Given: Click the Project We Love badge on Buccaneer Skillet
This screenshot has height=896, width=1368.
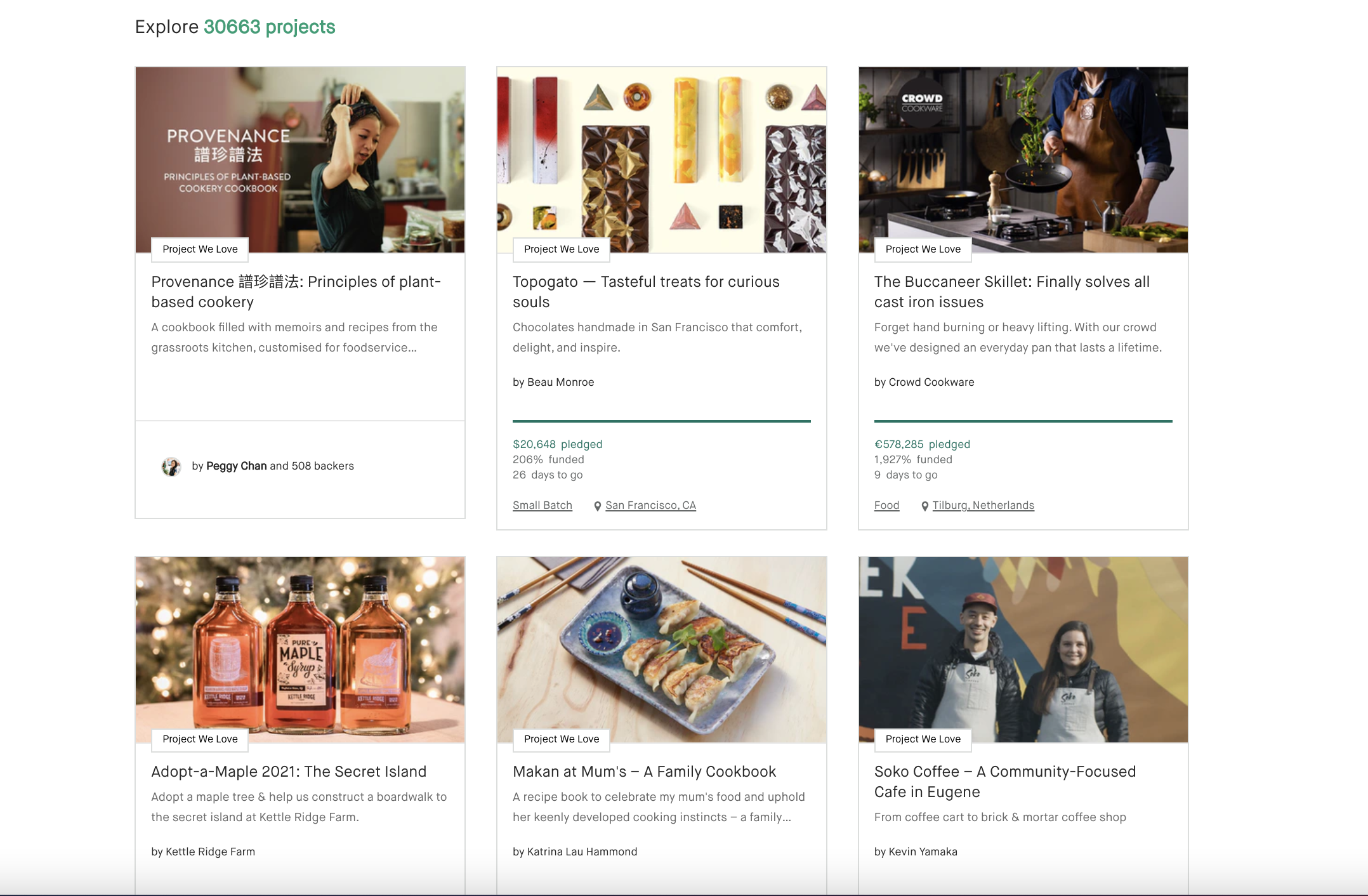Looking at the screenshot, I should click(x=923, y=249).
